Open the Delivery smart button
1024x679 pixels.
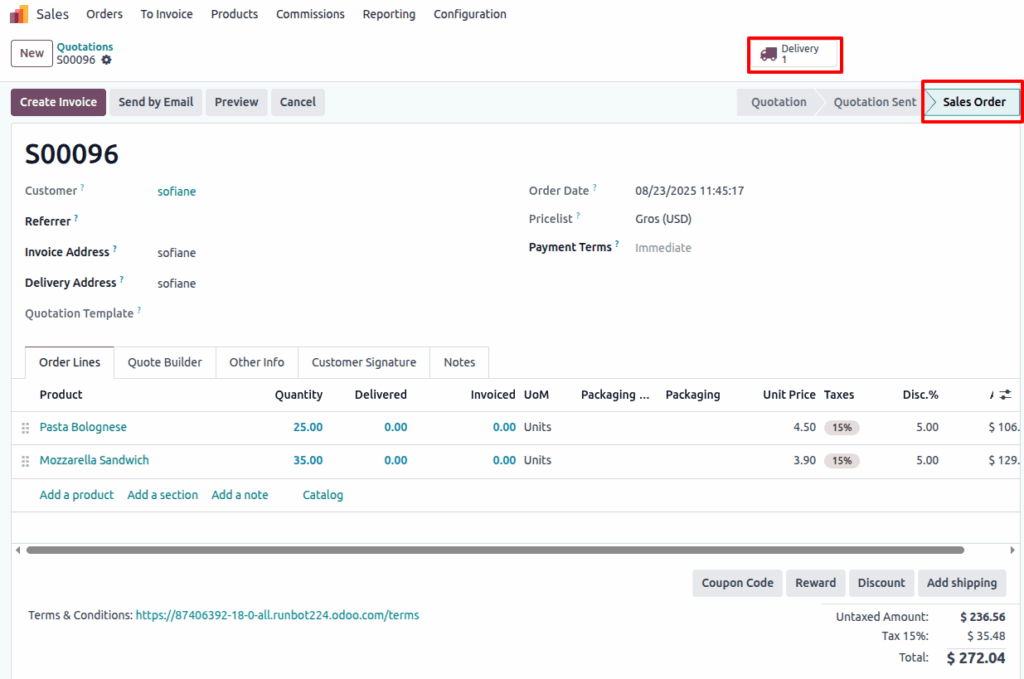pos(795,54)
